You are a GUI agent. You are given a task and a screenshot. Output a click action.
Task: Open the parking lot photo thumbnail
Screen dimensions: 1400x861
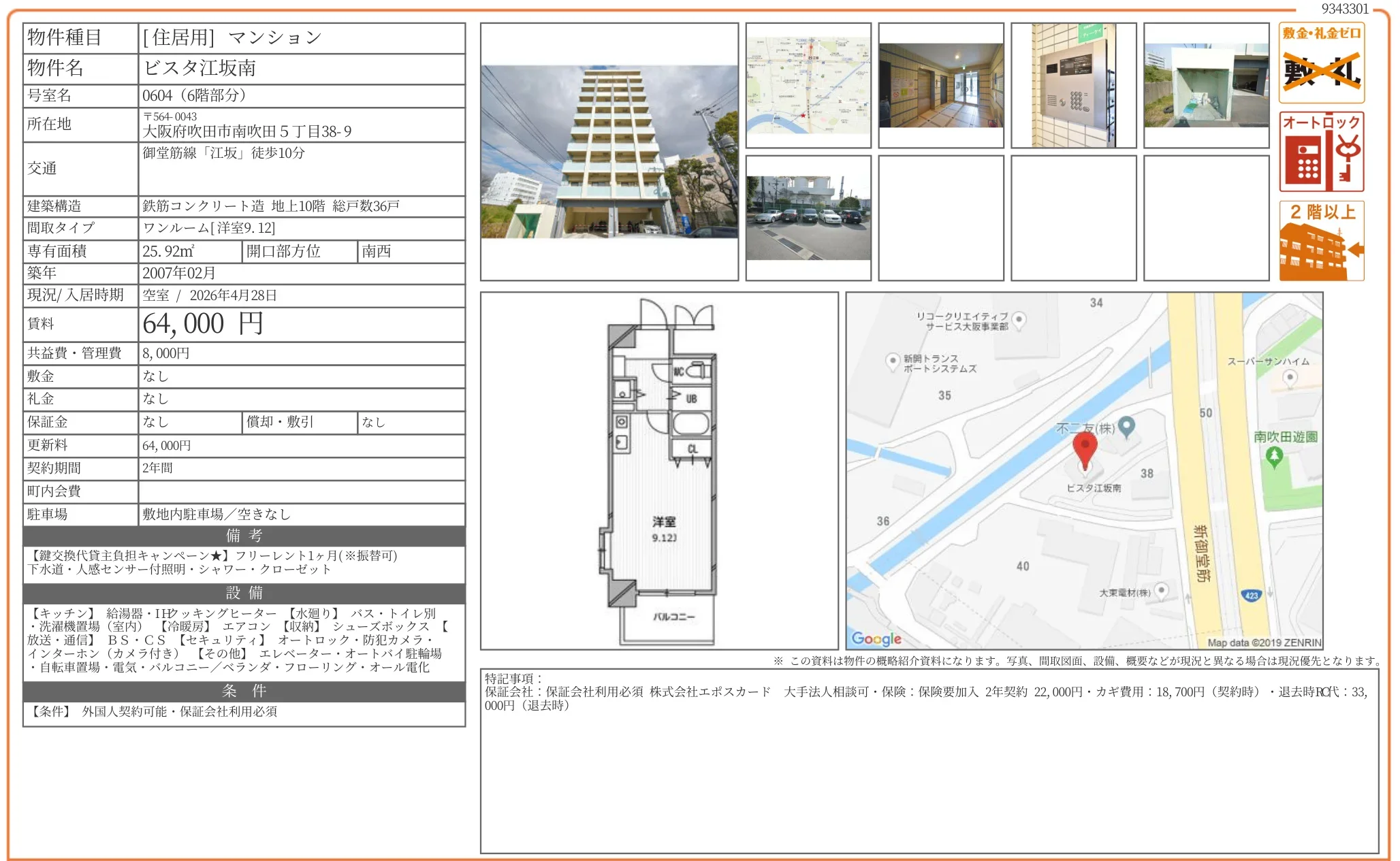[x=808, y=218]
